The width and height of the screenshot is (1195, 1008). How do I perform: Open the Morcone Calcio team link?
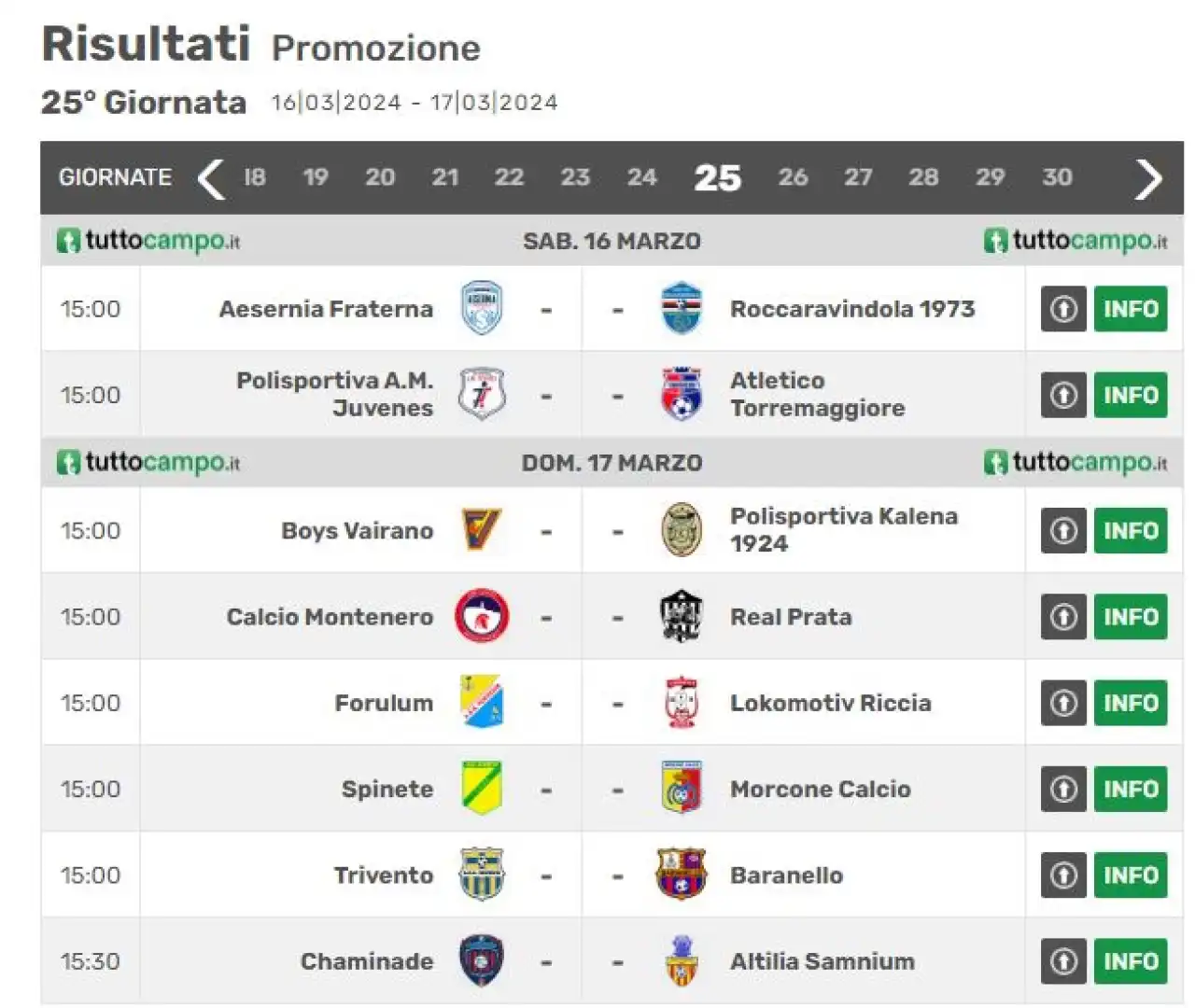coord(820,789)
